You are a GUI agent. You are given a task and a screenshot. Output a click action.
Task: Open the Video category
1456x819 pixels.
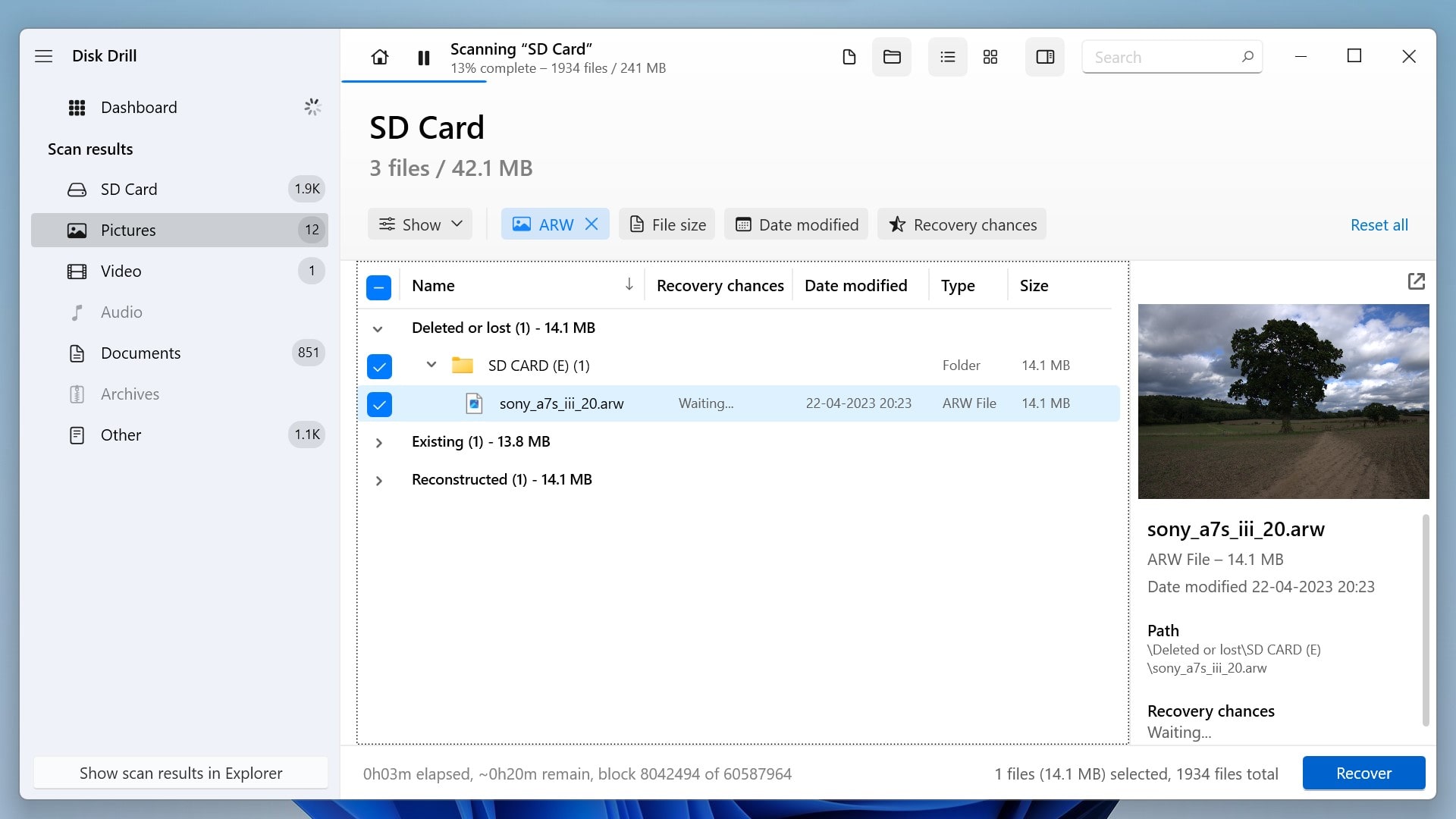(180, 271)
